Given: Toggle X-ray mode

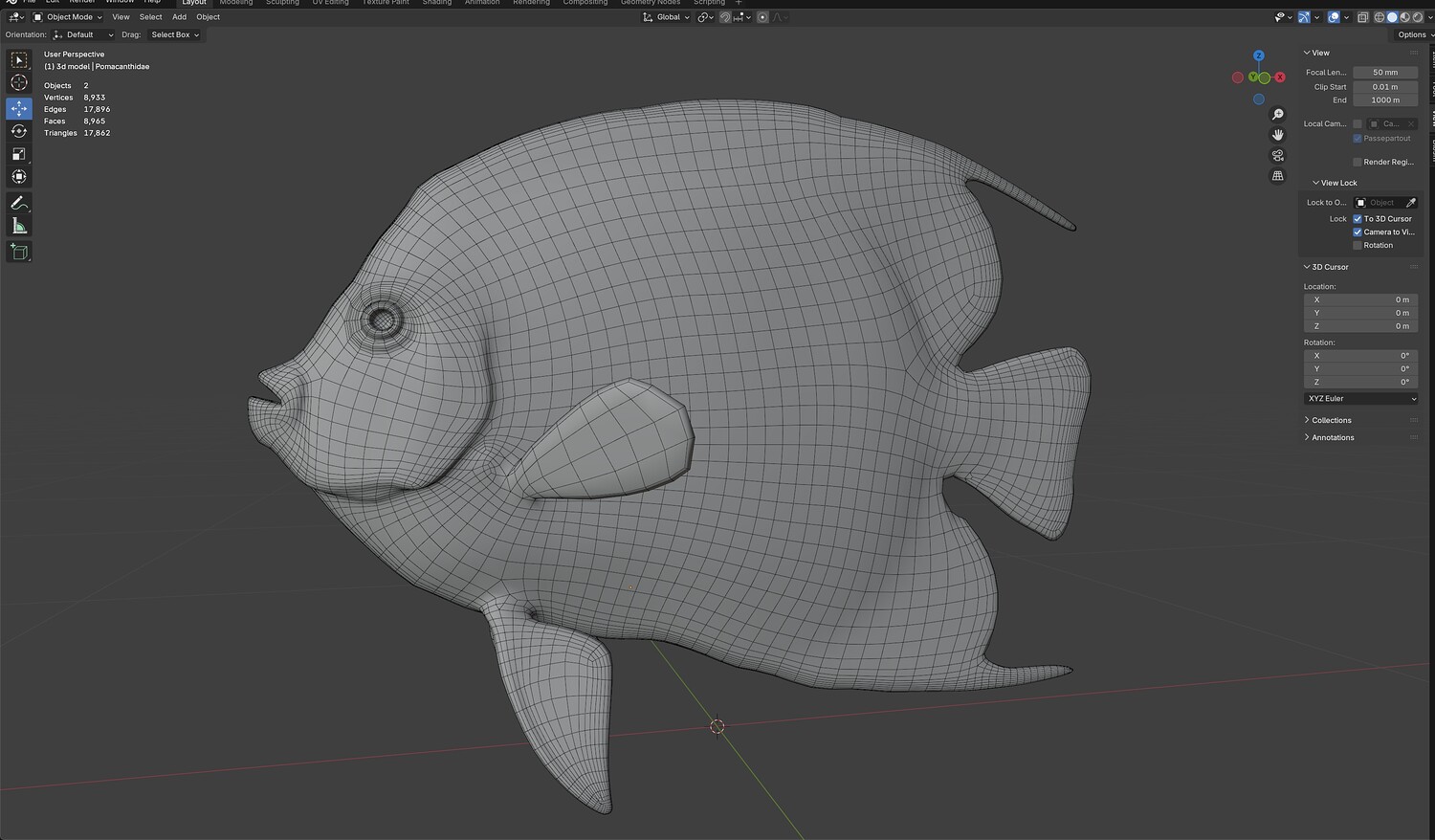Looking at the screenshot, I should [1363, 17].
